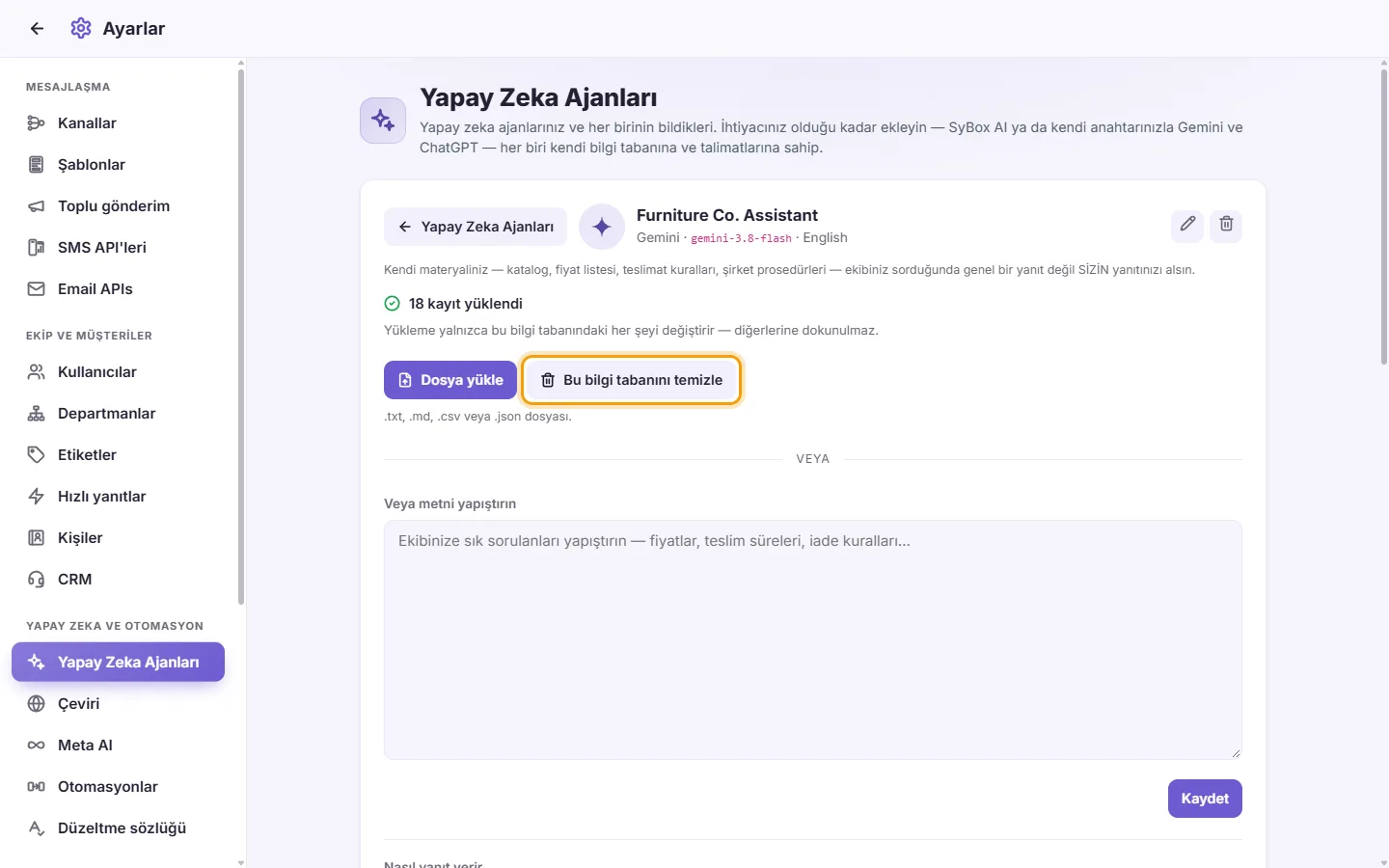The image size is (1389, 868).
Task: Click the Otomasyonlar sidebar icon
Action: click(x=37, y=787)
